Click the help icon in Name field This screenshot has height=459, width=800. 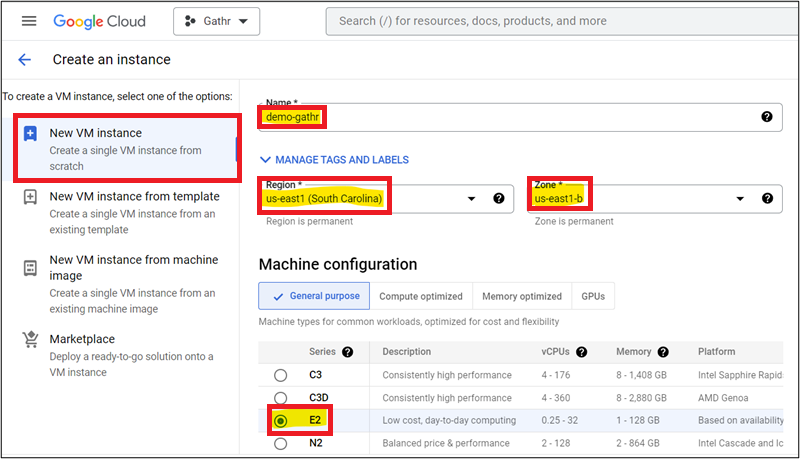[766, 117]
